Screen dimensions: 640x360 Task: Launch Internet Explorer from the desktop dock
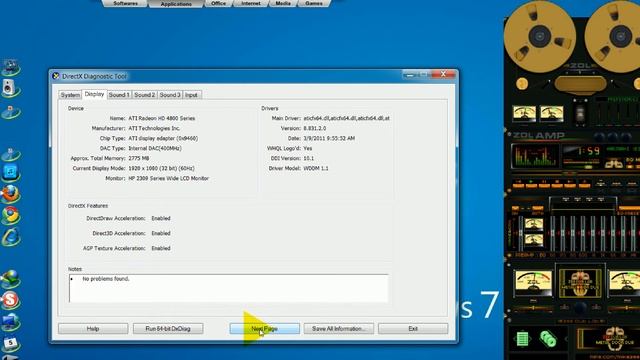(x=11, y=237)
